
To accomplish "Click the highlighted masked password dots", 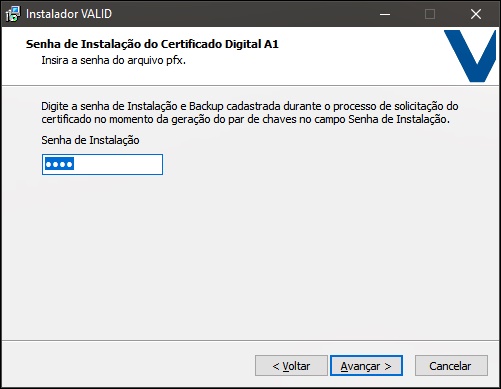I will [59, 164].
